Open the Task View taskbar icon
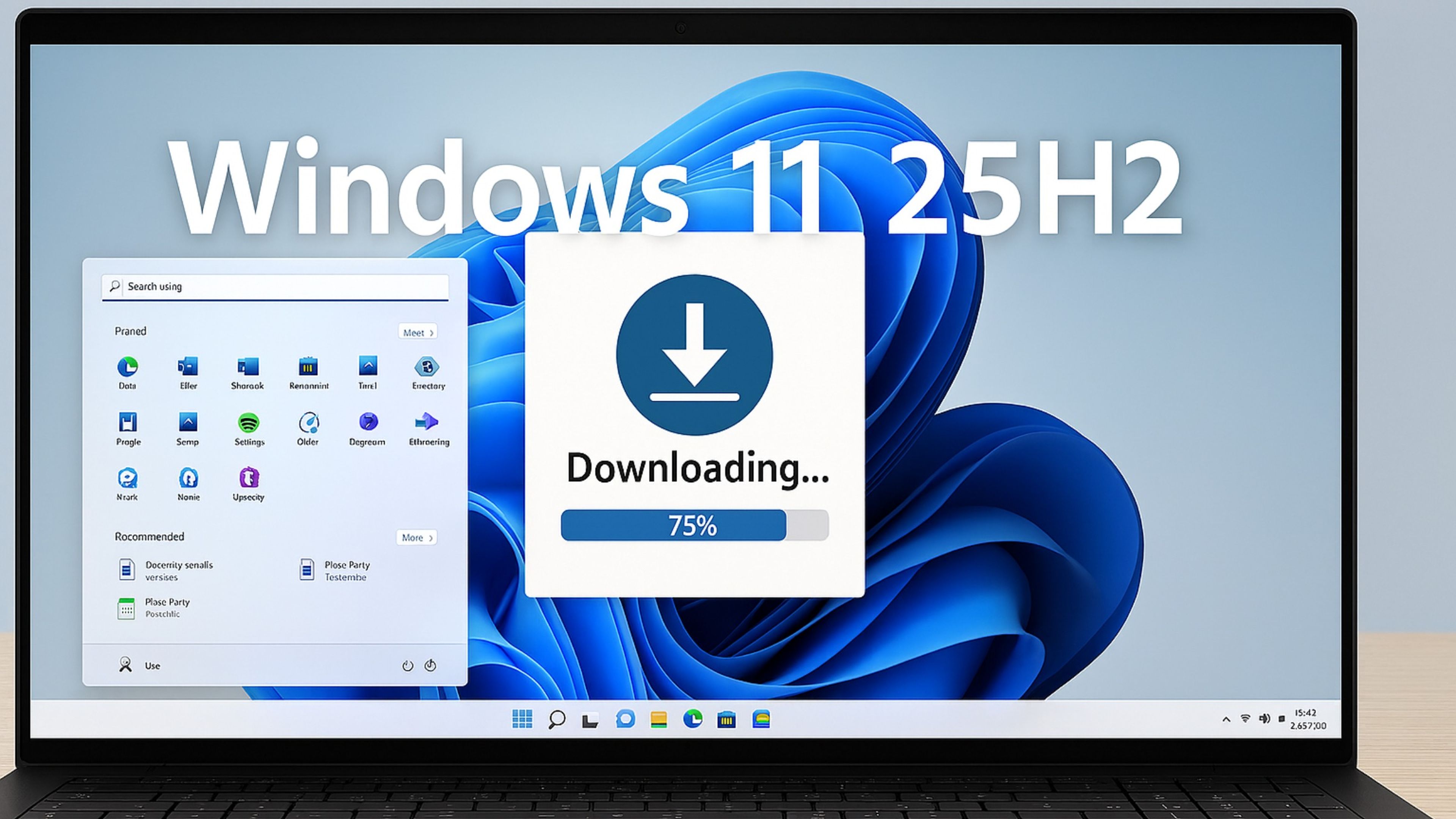The image size is (1456, 819). 590,721
